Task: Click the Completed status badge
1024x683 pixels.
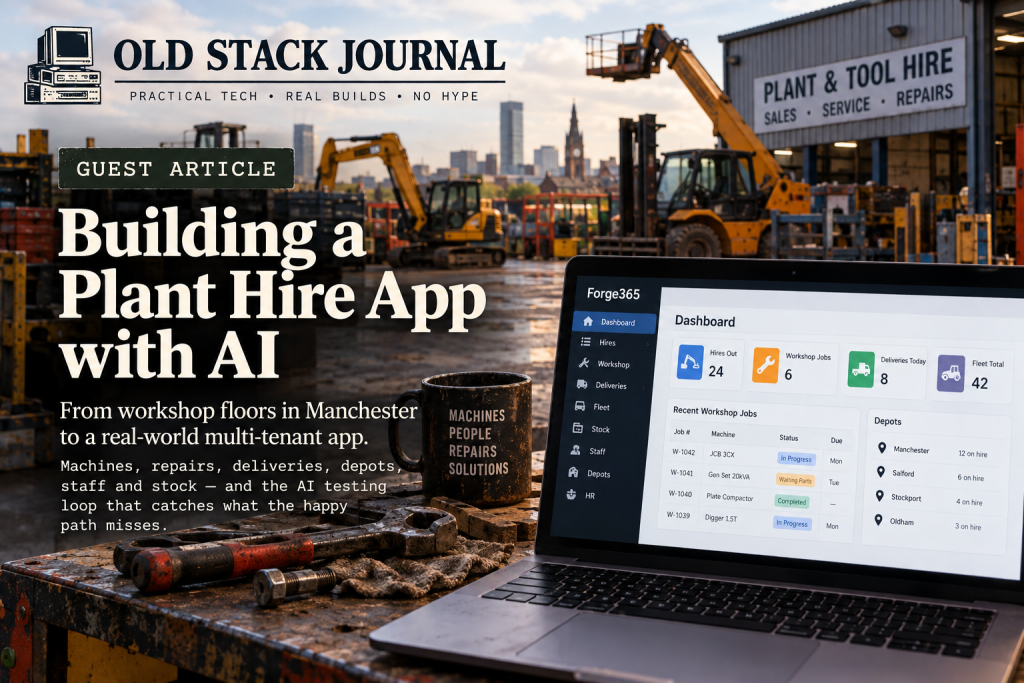Action: [x=792, y=501]
